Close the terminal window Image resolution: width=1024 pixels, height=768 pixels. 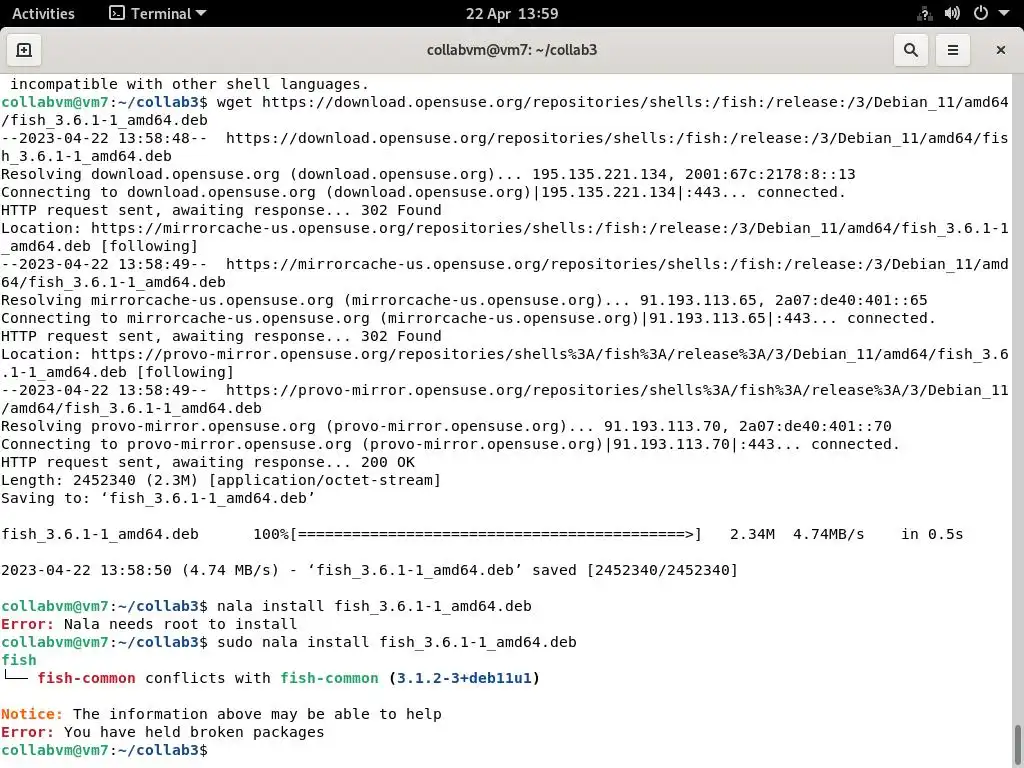pos(1000,50)
